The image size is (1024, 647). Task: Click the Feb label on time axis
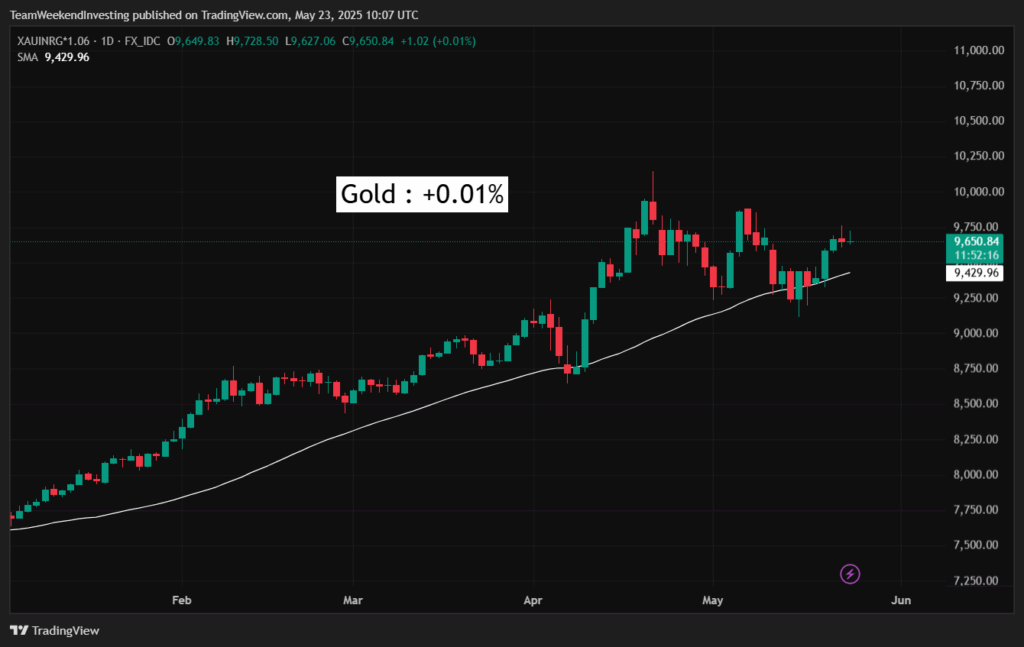[182, 600]
